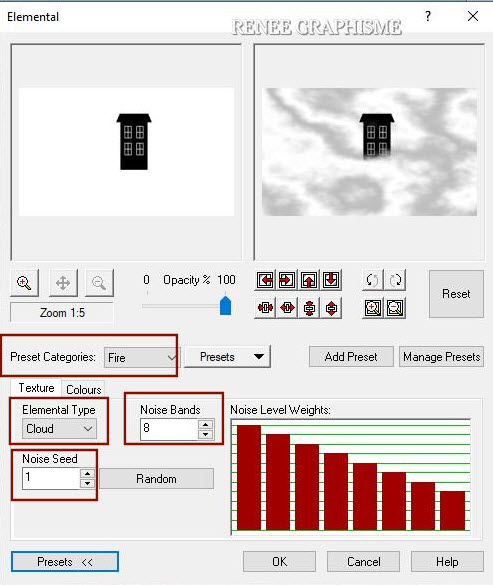Select the Texture tab
The height and width of the screenshot is (585, 493).
coord(36,388)
